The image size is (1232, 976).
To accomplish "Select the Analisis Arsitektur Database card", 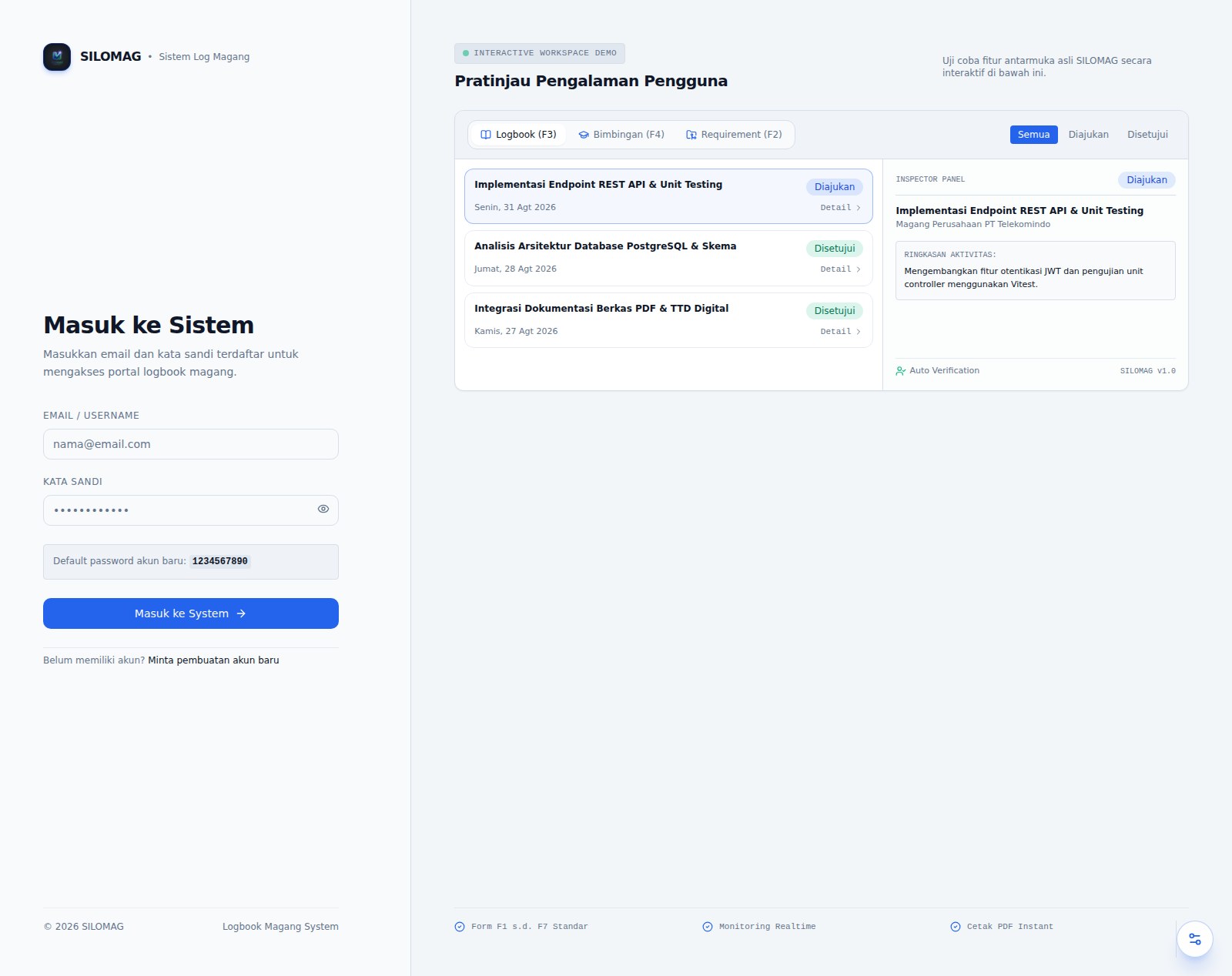I will click(x=668, y=259).
